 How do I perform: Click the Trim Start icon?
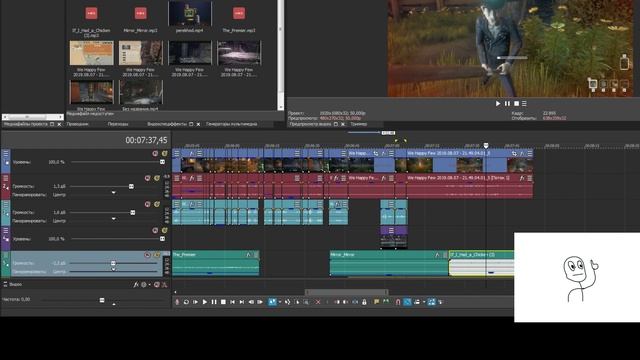337,302
